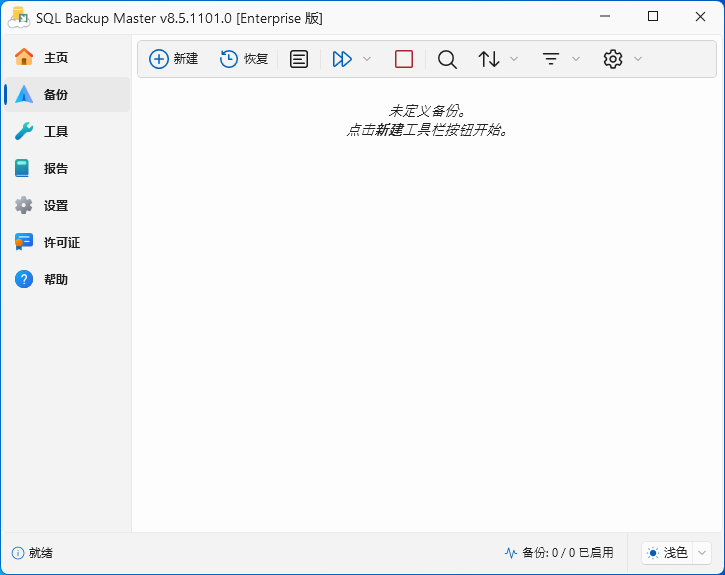Viewport: 725px width, 575px height.
Task: Open the 主页 home page in sidebar
Action: (x=67, y=57)
